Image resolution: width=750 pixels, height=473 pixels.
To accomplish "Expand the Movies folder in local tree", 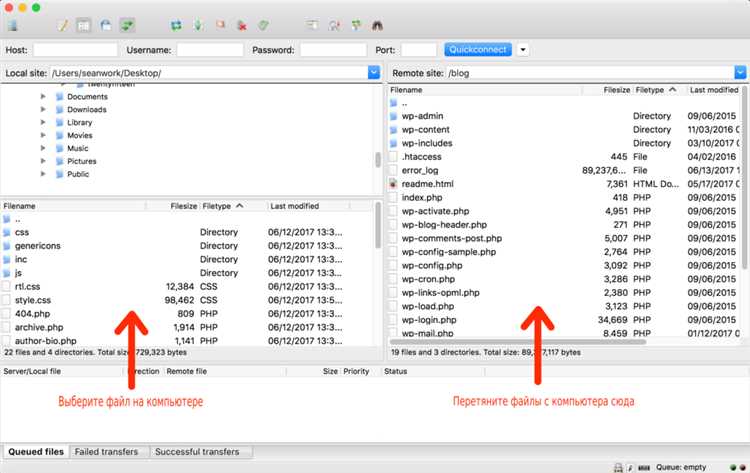I will pyautogui.click(x=43, y=135).
